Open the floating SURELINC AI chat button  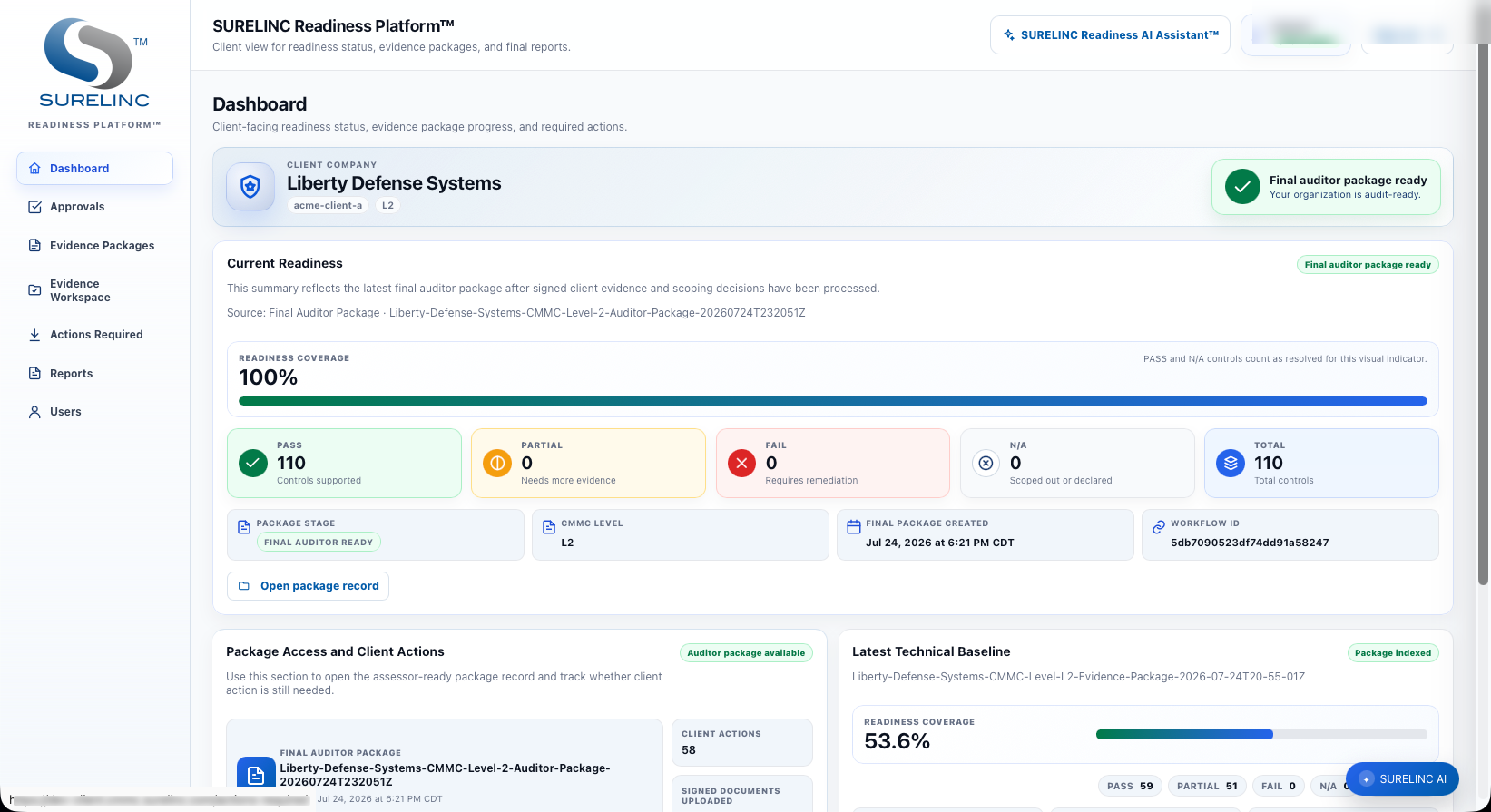[1402, 779]
